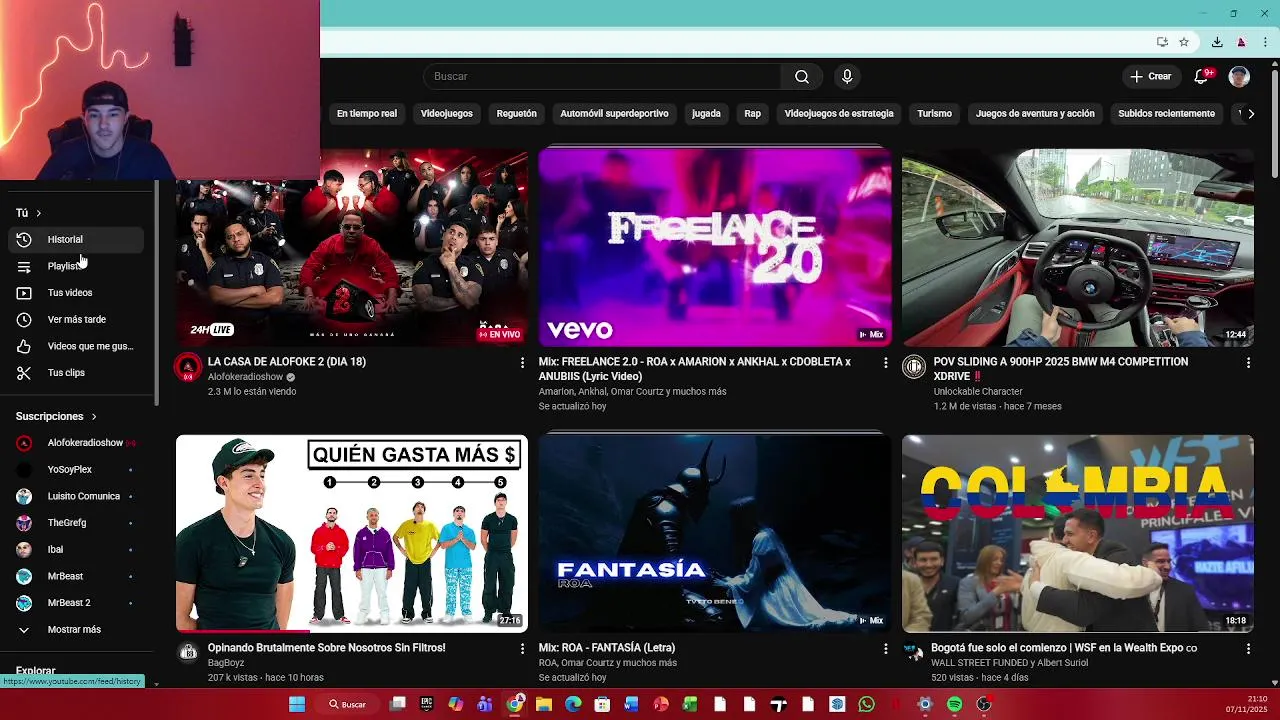Select the Juegos de aventura y acción chip
The height and width of the screenshot is (720, 1280).
1035,114
